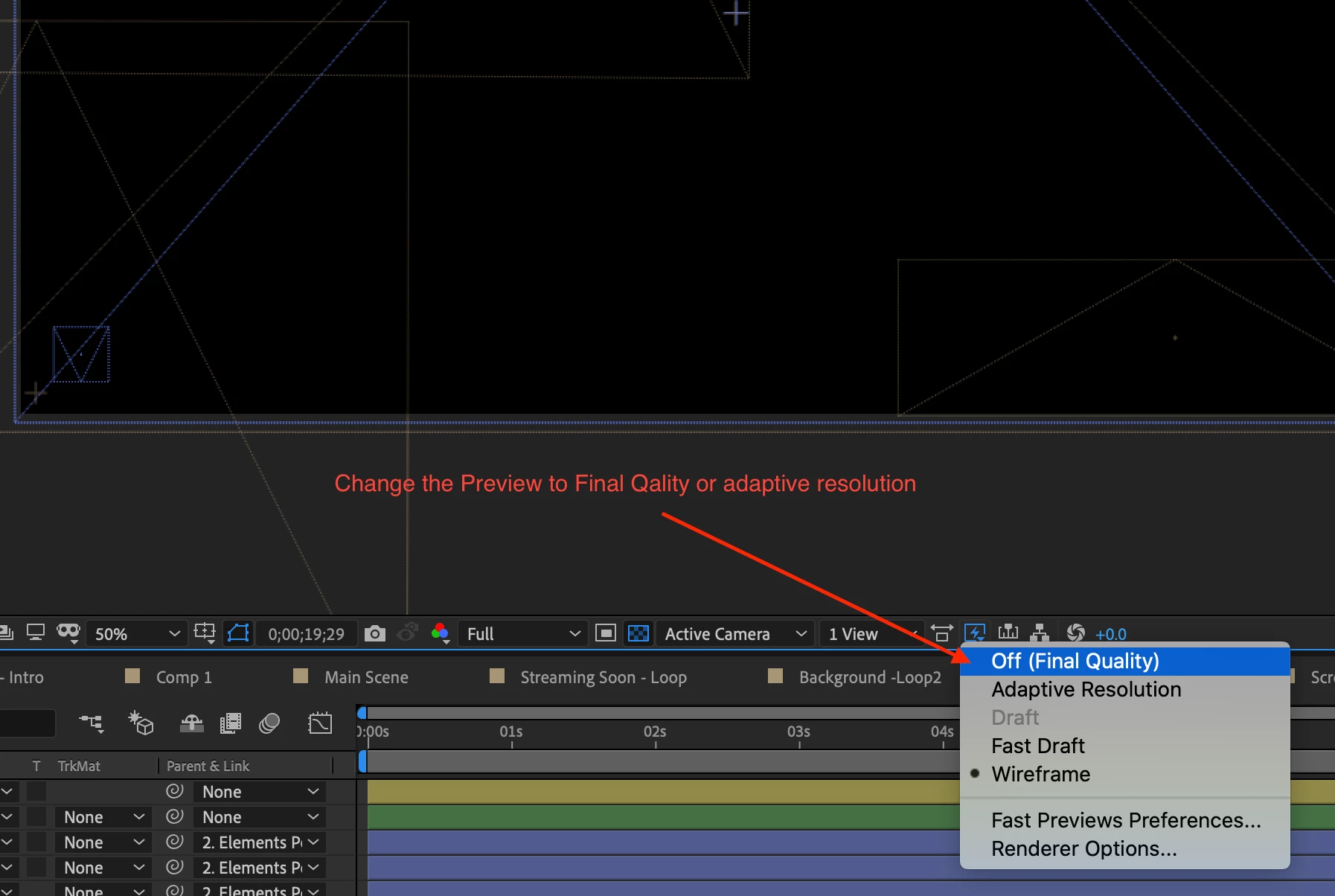
Task: Toggle hide Shy layers icon
Action: pyautogui.click(x=192, y=723)
